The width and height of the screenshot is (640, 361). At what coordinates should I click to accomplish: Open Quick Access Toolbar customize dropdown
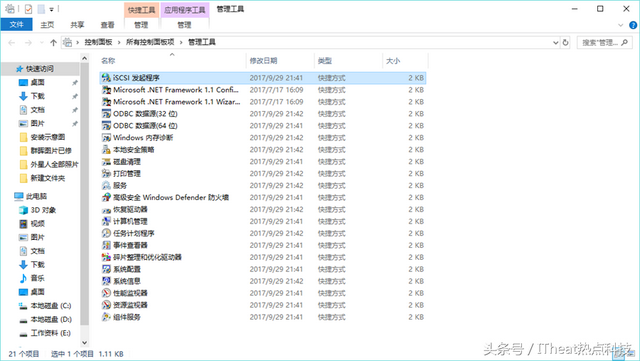tap(51, 9)
